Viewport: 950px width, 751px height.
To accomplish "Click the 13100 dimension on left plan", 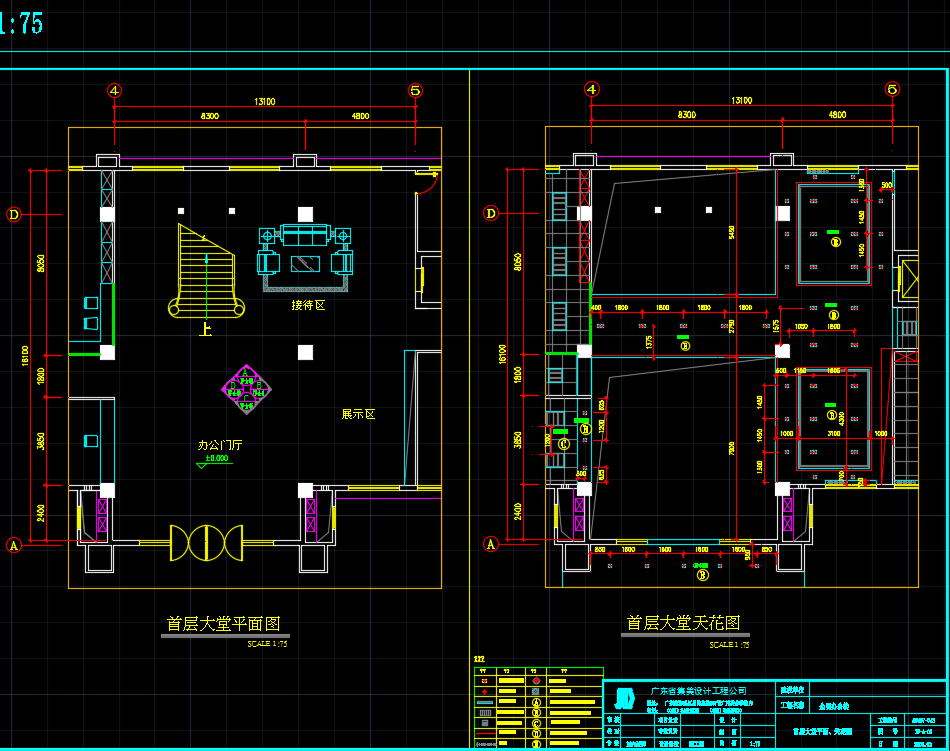I will coord(264,101).
